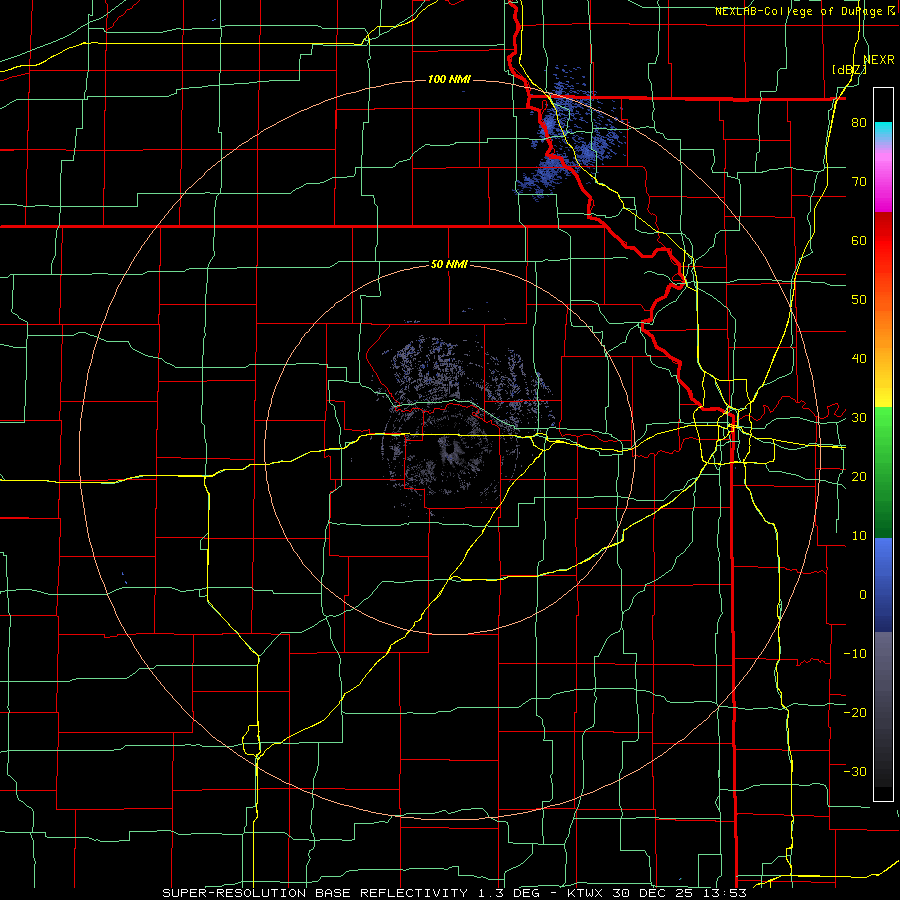Image resolution: width=900 pixels, height=900 pixels.
Task: Click the 40 value on the dBZ scale
Action: 859,359
